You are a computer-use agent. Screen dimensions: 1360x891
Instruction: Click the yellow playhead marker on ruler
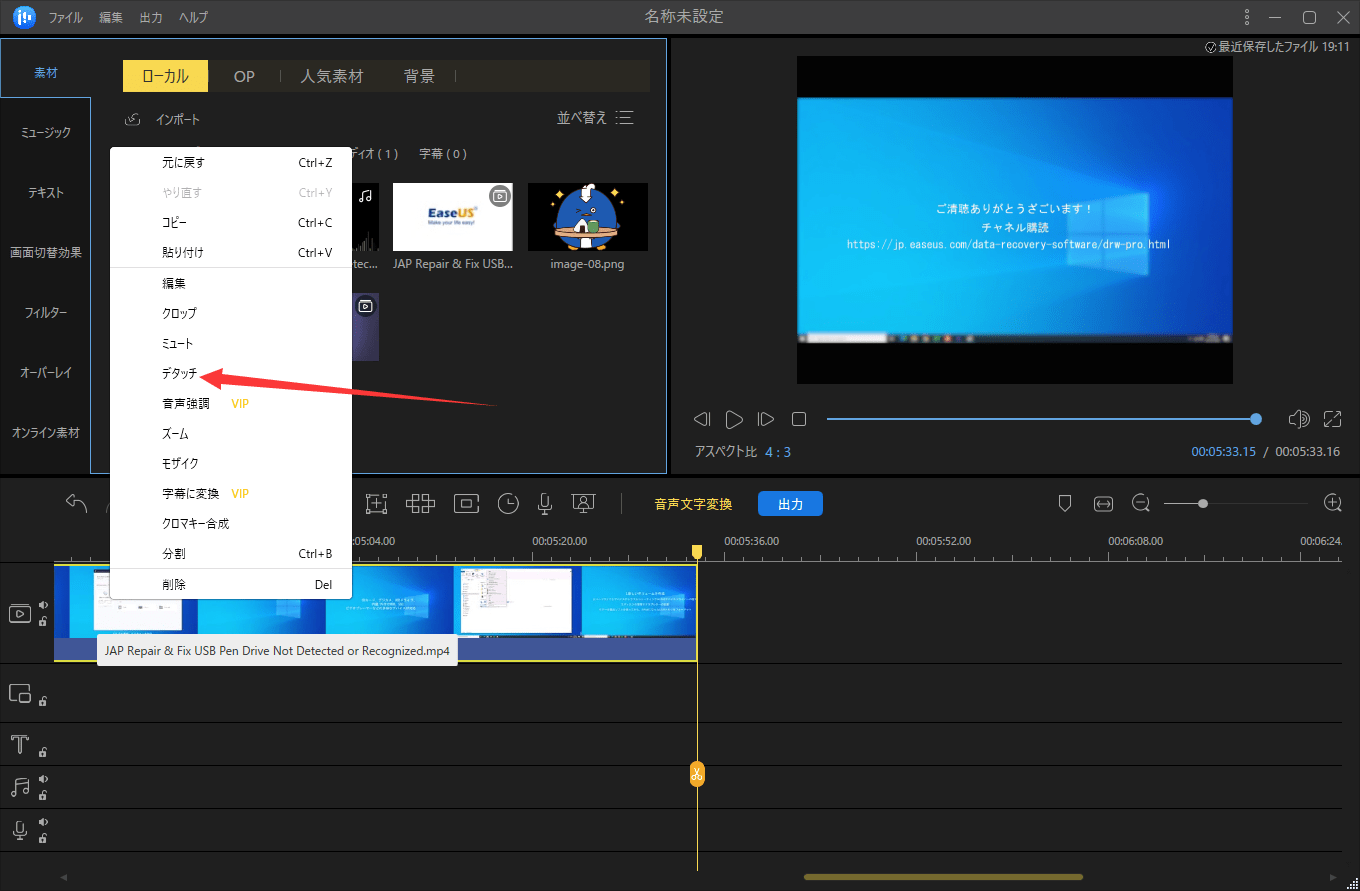[x=697, y=552]
